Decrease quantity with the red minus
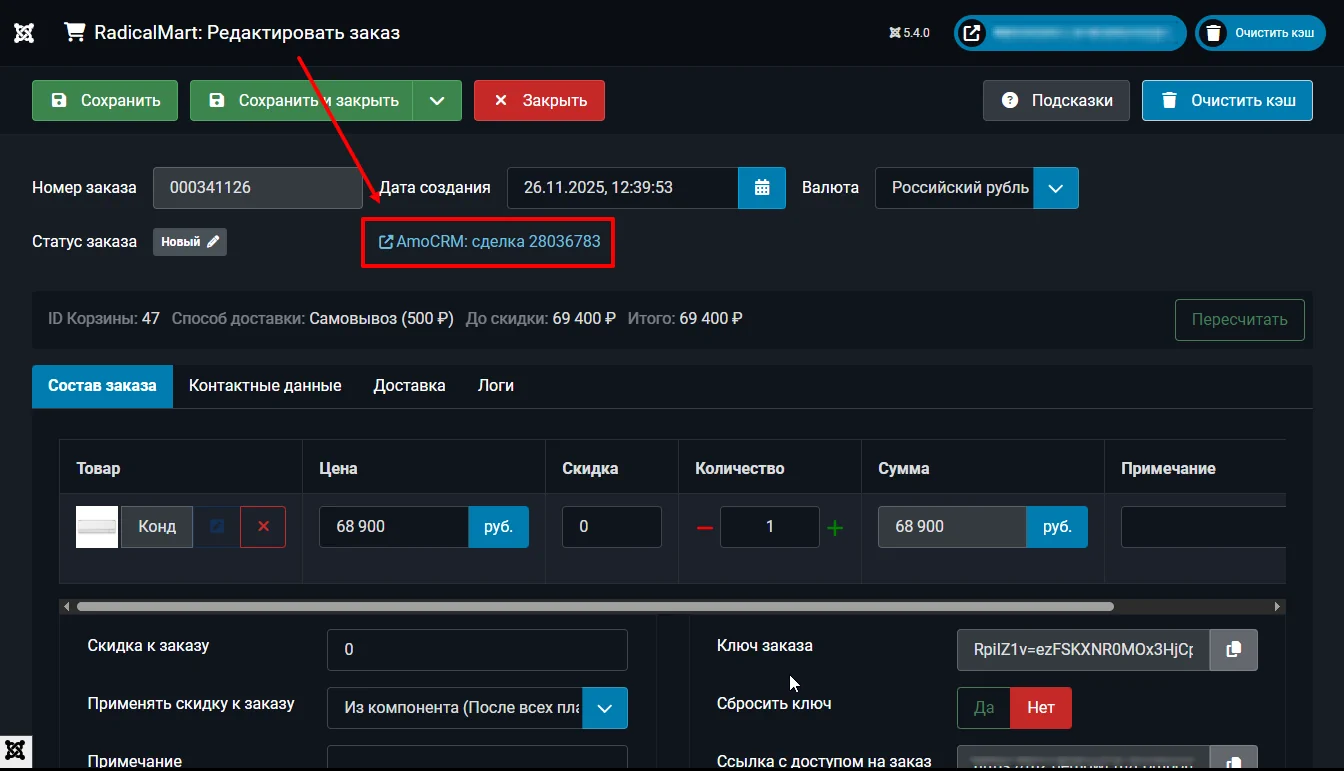Image resolution: width=1344 pixels, height=771 pixels. [704, 528]
